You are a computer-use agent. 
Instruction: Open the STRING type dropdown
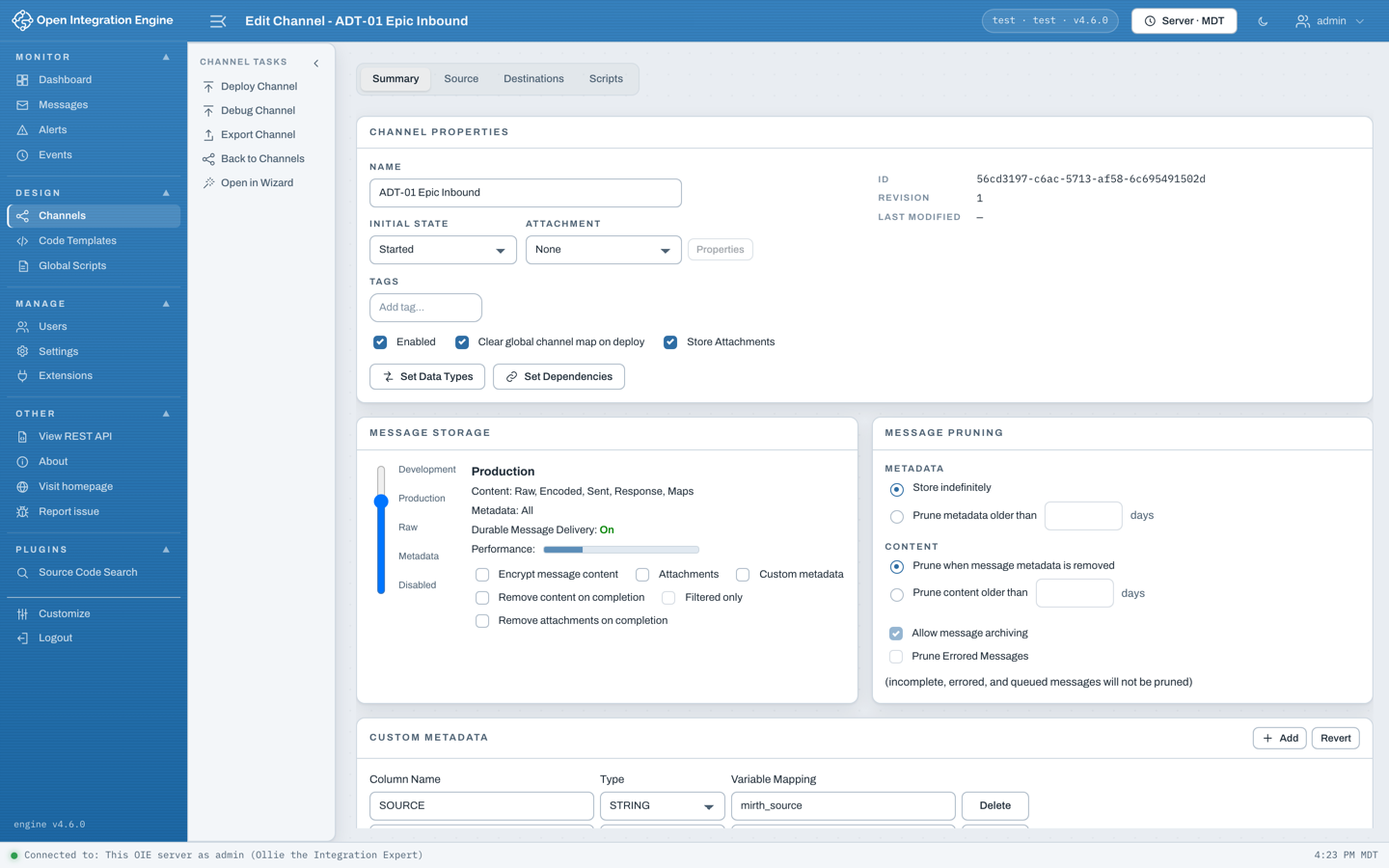point(662,806)
